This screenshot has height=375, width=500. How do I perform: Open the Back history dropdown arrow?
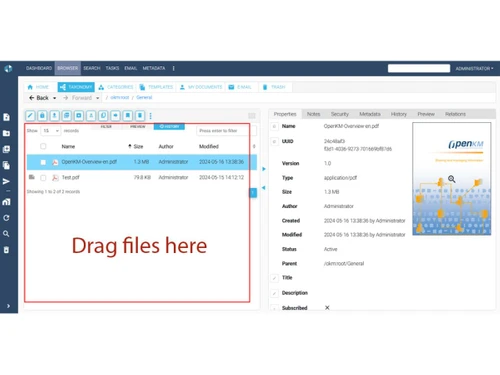[x=54, y=98]
